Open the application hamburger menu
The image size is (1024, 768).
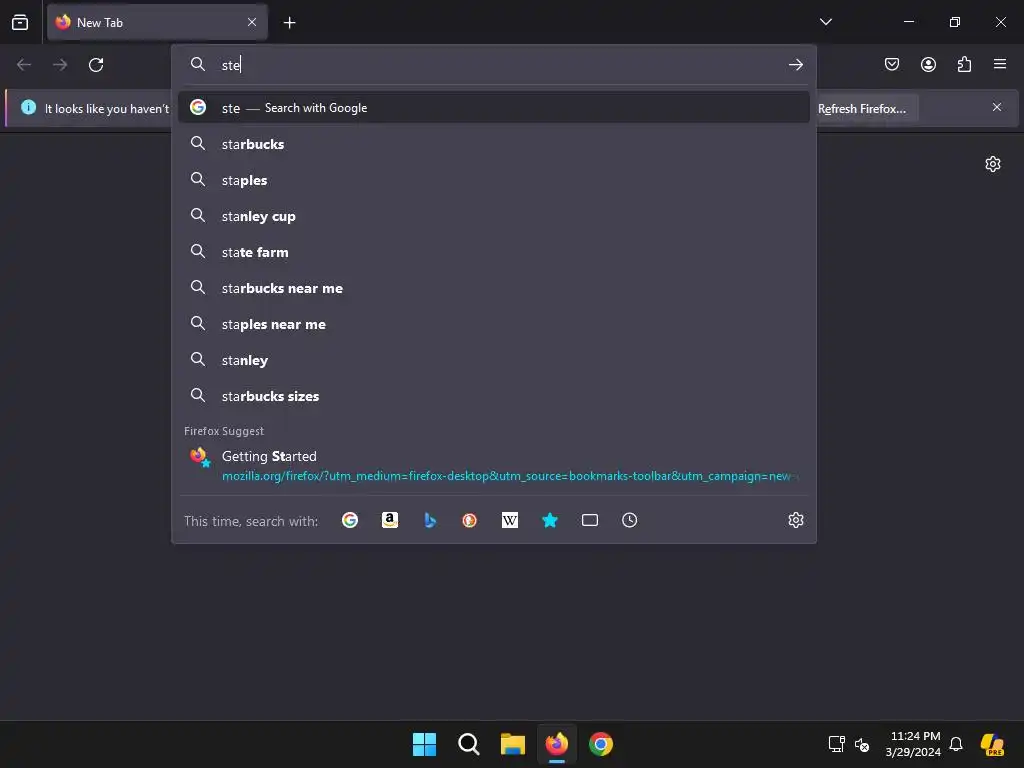pyautogui.click(x=1000, y=64)
